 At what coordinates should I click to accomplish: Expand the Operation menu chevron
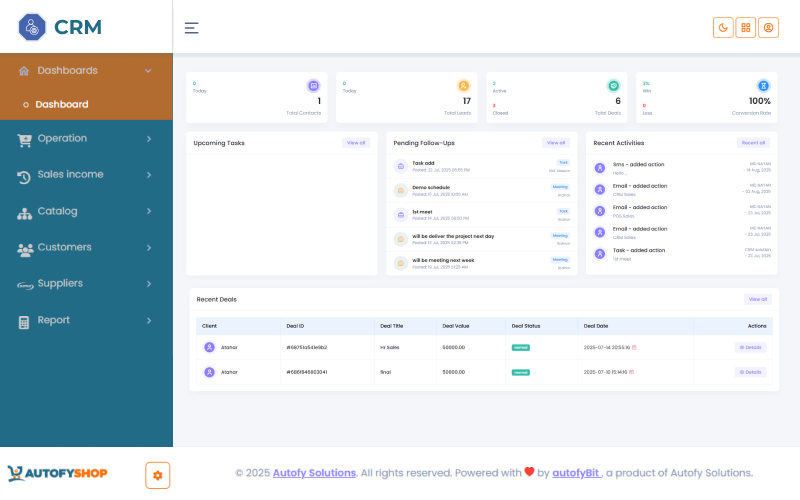[x=149, y=139]
